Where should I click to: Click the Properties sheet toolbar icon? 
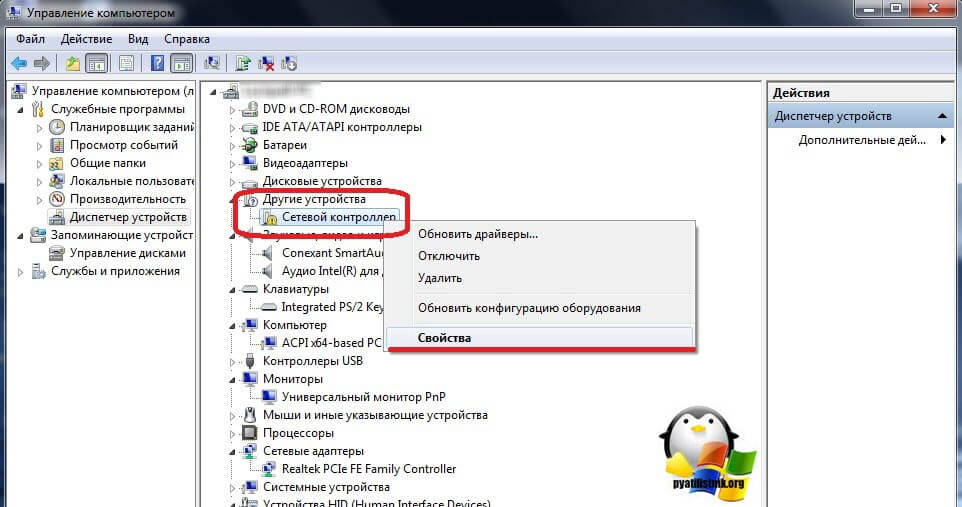tap(126, 63)
